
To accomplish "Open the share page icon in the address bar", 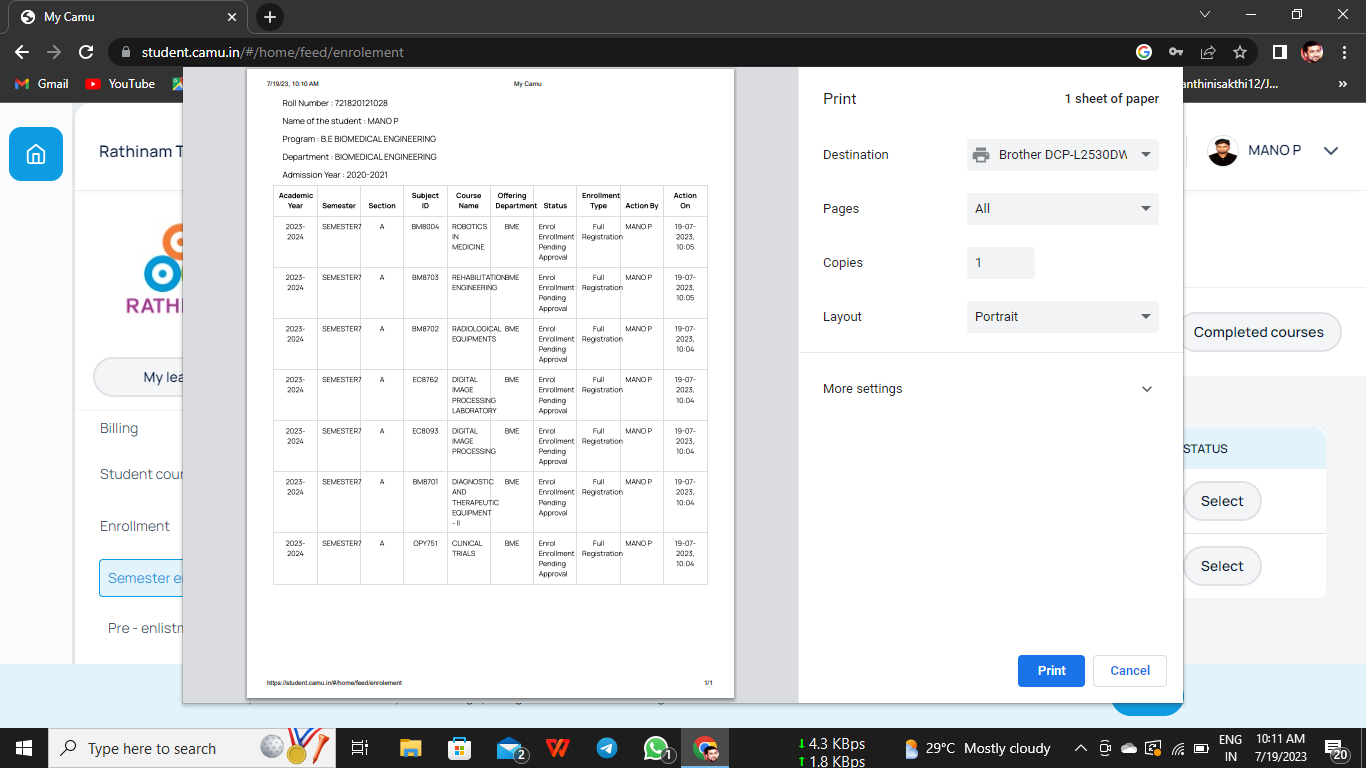I will pos(1208,52).
